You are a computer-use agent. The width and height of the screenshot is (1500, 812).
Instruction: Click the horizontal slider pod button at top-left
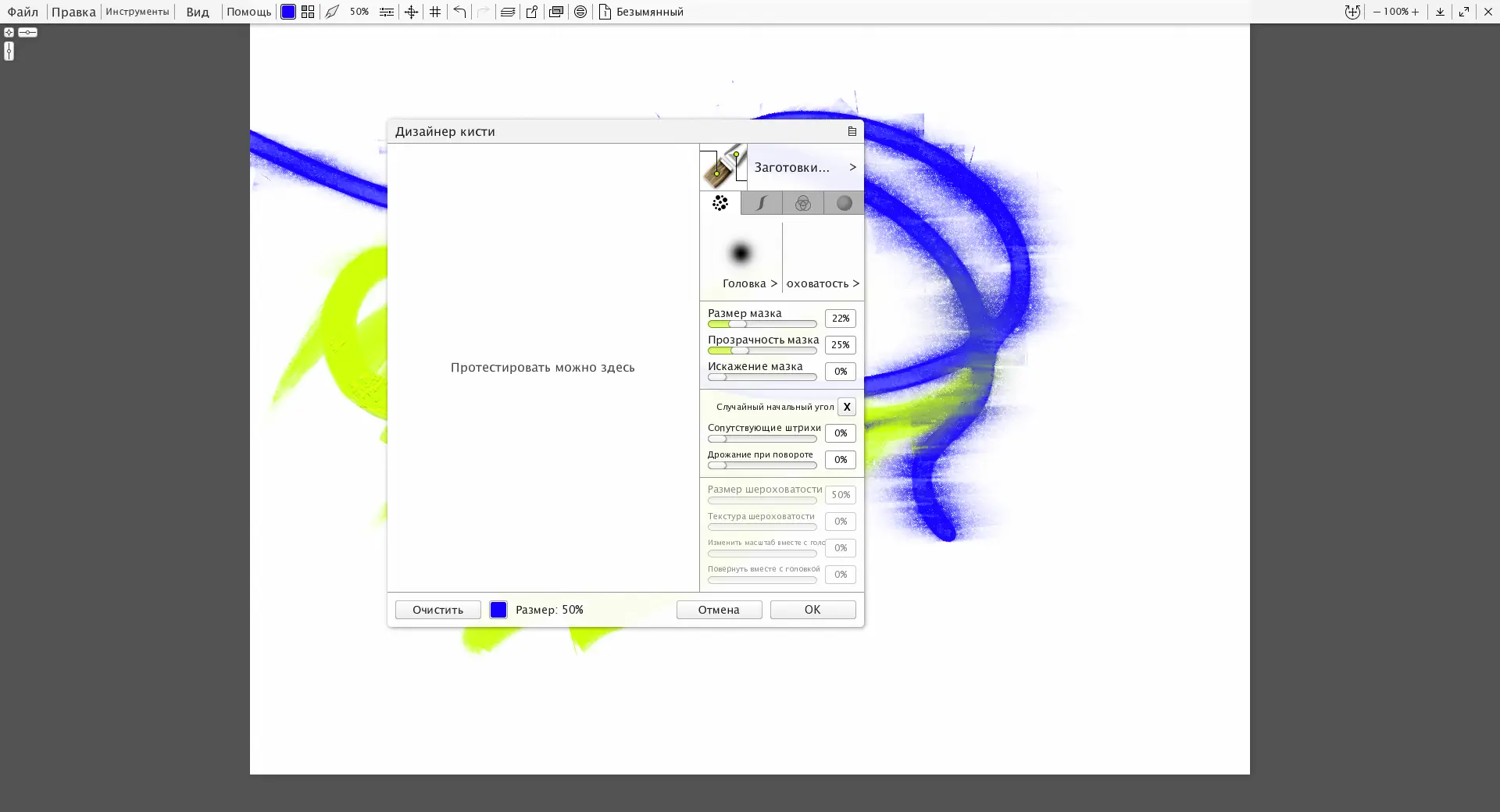(27, 32)
